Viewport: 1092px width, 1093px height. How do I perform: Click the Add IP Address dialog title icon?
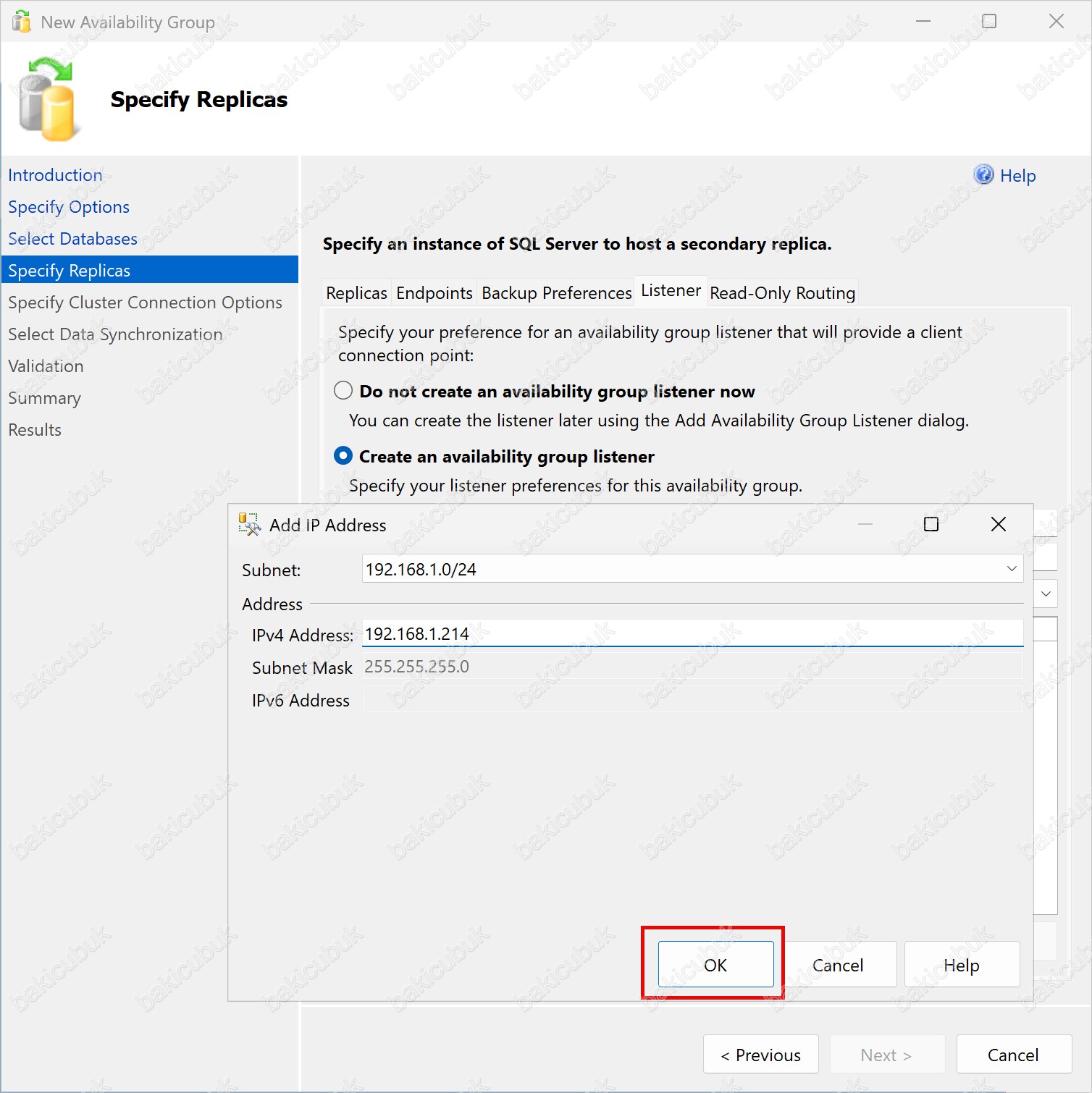pyautogui.click(x=249, y=525)
